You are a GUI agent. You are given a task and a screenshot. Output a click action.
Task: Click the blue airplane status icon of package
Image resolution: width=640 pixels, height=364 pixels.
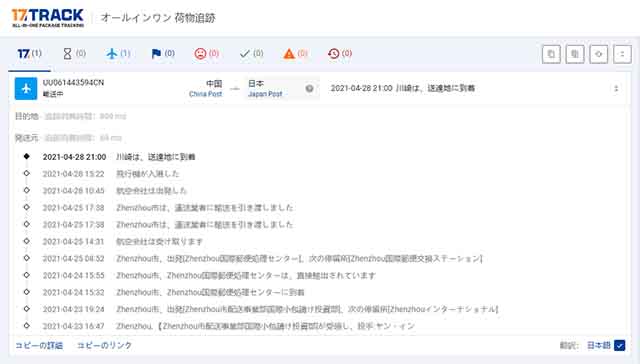pos(26,89)
